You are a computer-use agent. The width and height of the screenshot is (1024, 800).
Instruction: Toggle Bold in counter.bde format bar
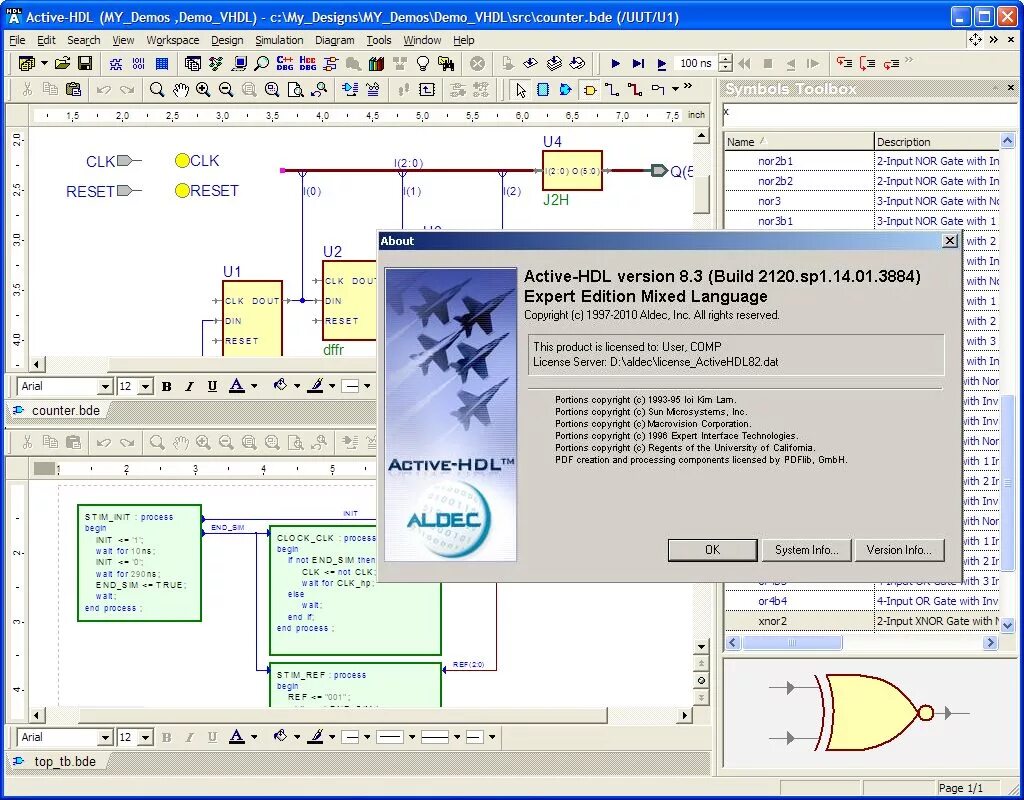(167, 387)
